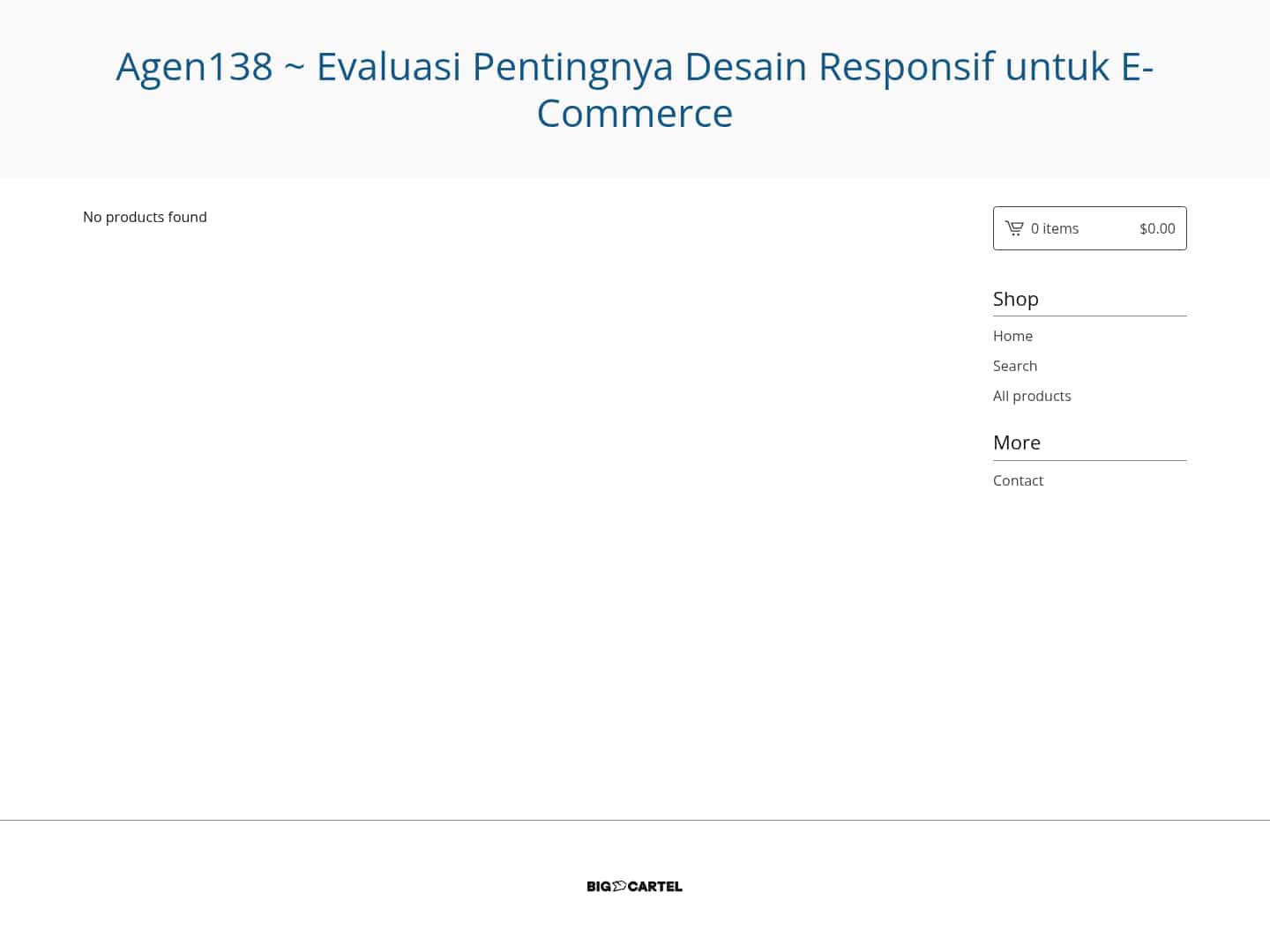Open the Agen138 store title link
The width and height of the screenshot is (1270, 952).
635,89
